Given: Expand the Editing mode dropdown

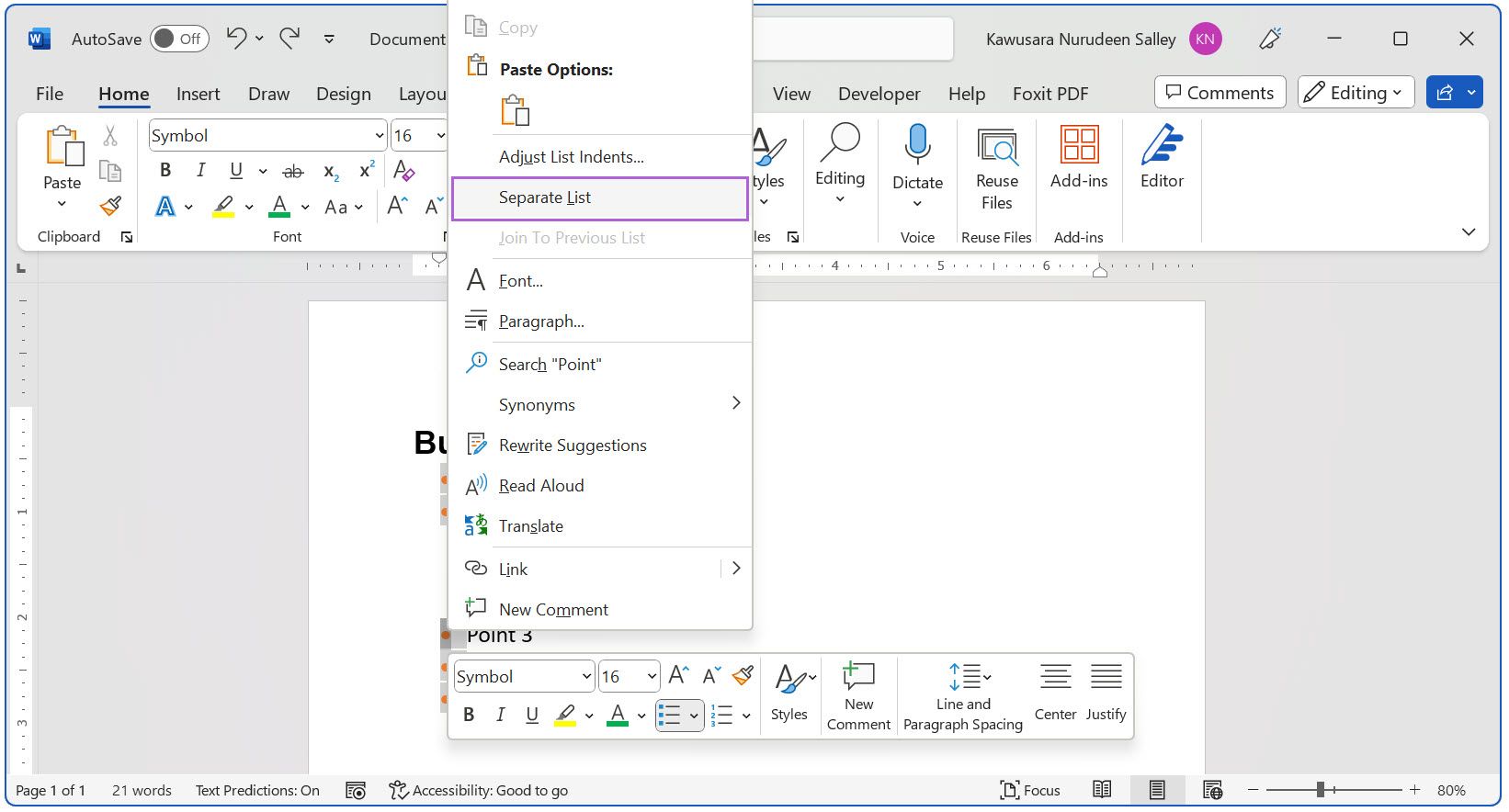Looking at the screenshot, I should 1356,93.
